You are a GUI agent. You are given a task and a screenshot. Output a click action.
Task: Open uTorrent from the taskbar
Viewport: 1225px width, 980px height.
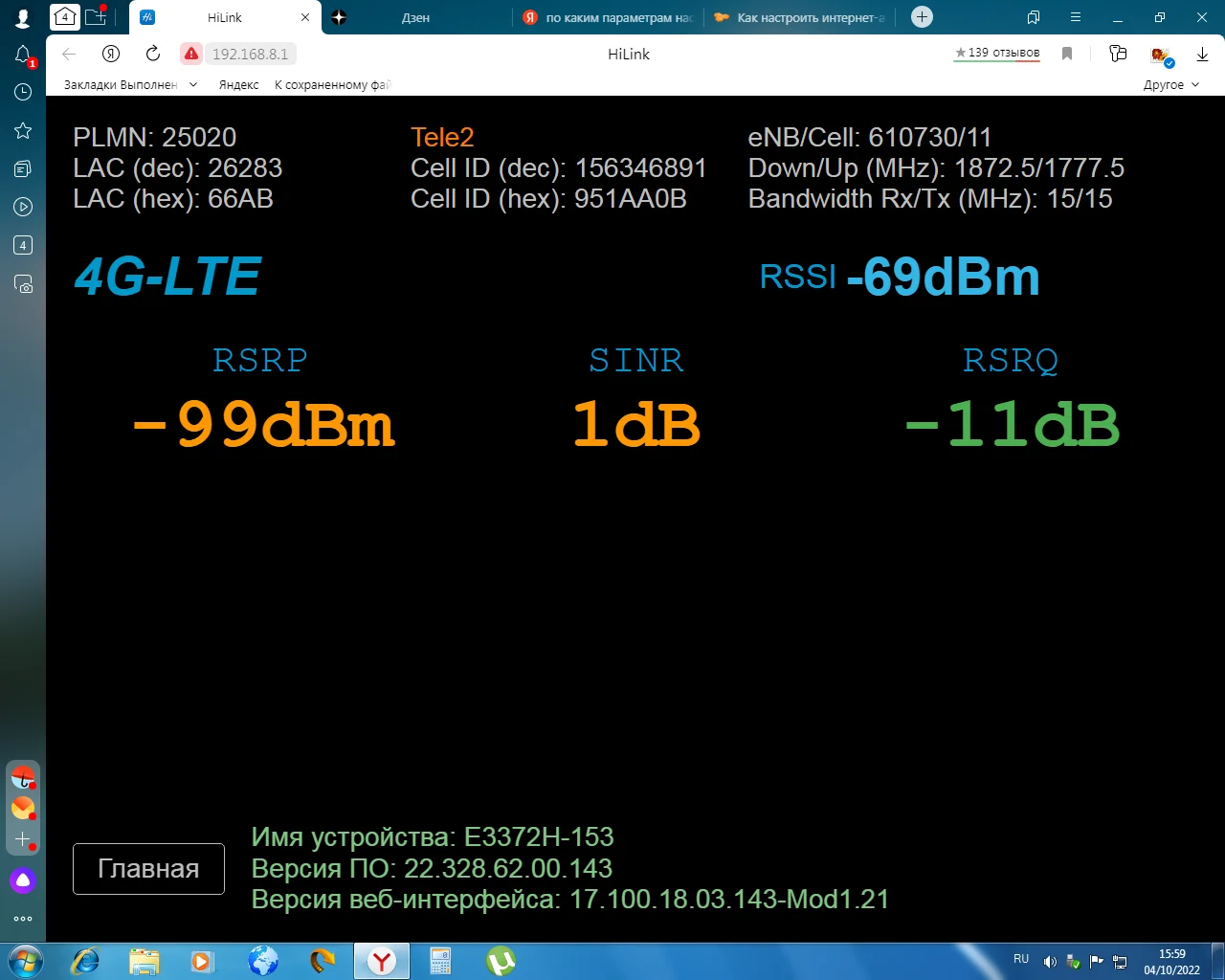[500, 960]
